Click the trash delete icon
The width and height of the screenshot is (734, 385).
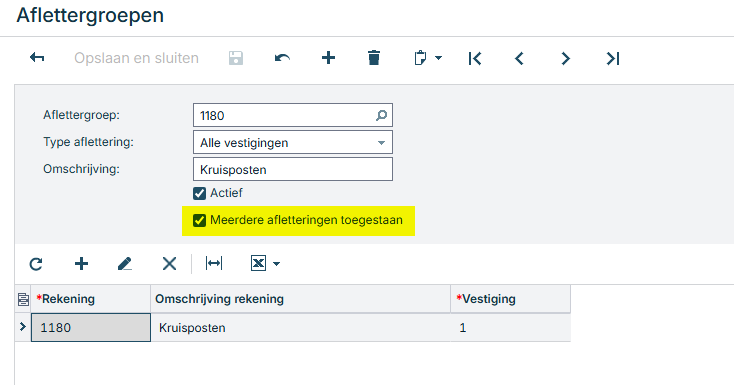[x=374, y=58]
